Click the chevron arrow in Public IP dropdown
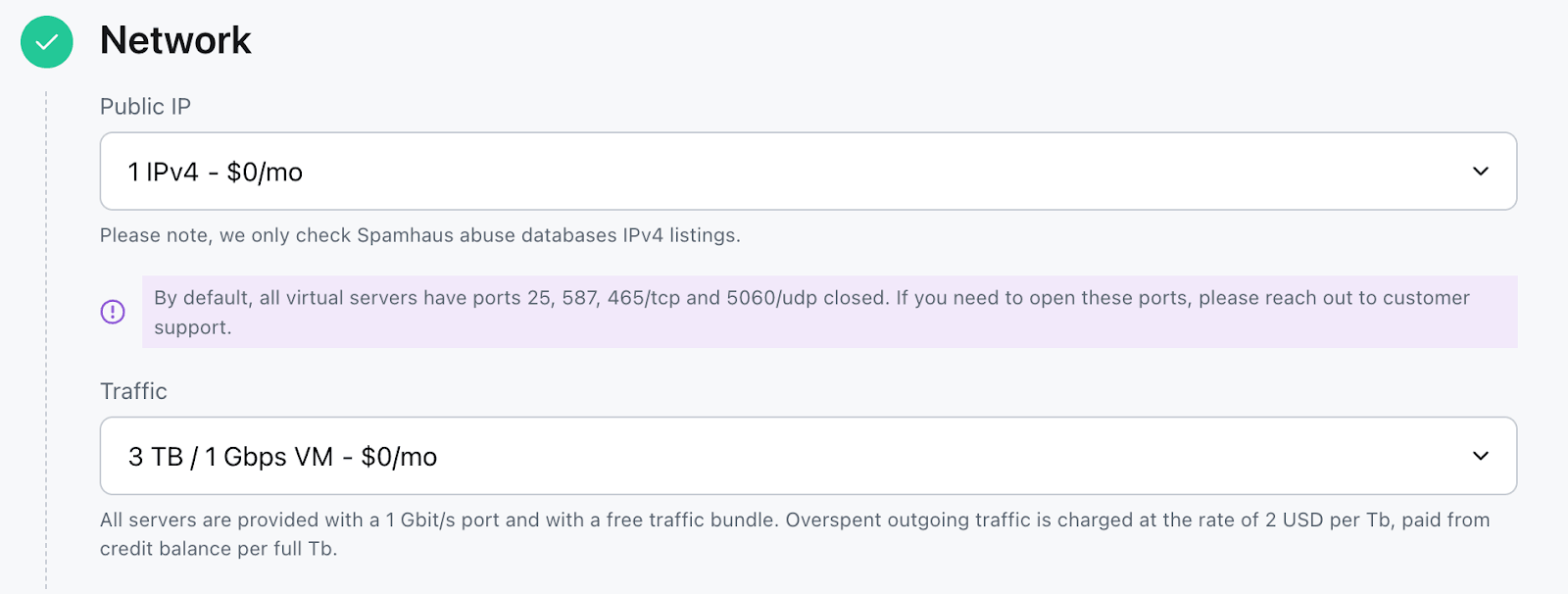Viewport: 1568px width, 594px height. tap(1480, 172)
